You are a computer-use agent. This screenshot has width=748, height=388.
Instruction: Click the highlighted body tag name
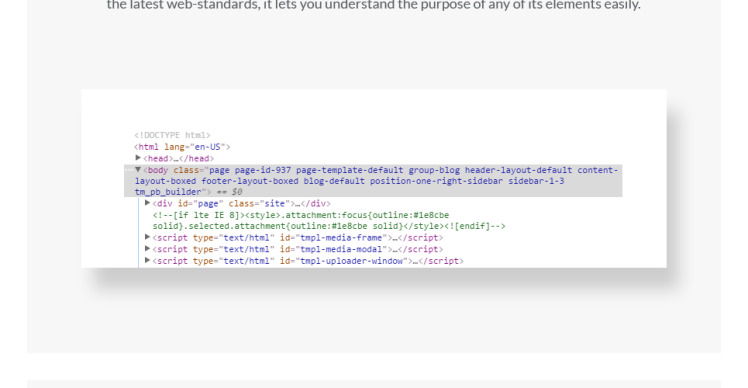click(158, 170)
